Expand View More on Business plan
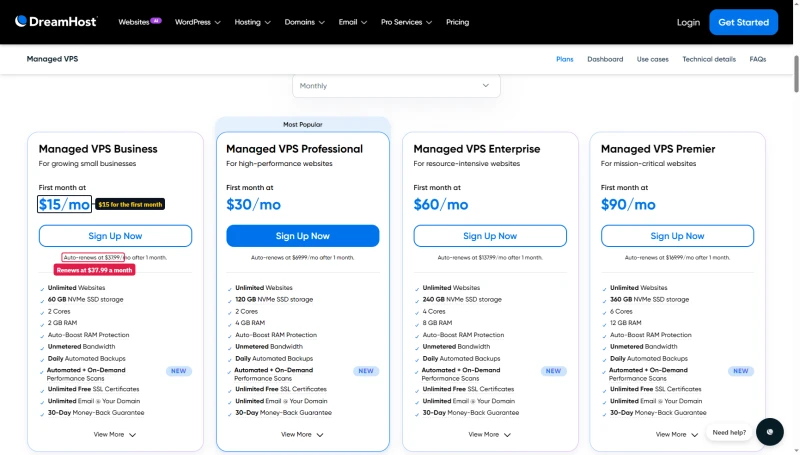 coord(115,435)
